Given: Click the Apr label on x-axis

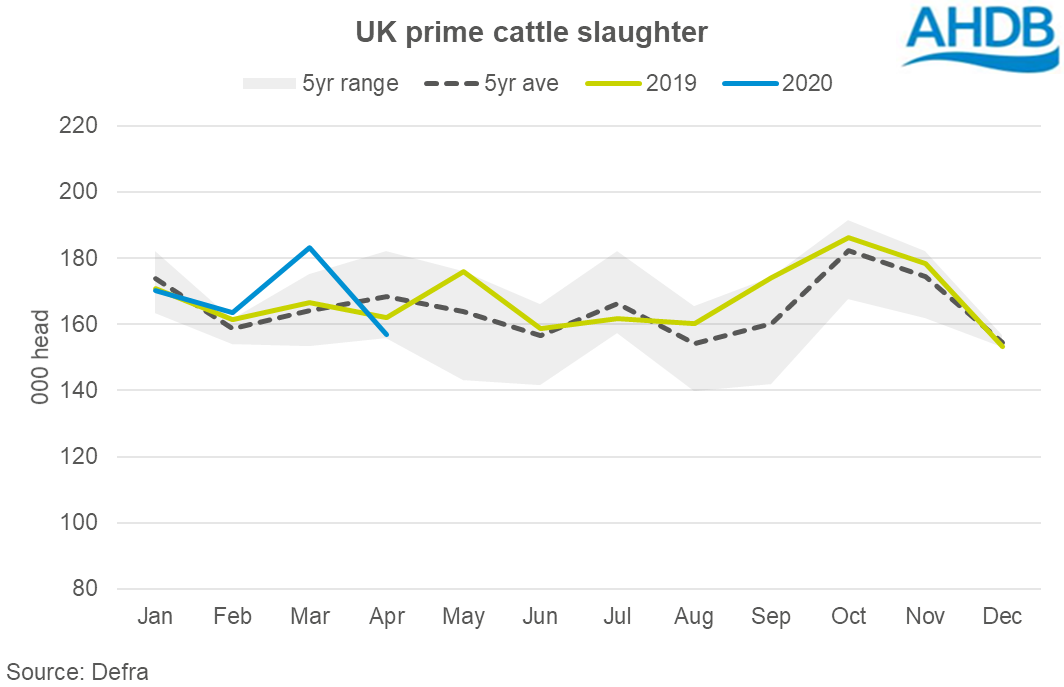Looking at the screenshot, I should 387,616.
